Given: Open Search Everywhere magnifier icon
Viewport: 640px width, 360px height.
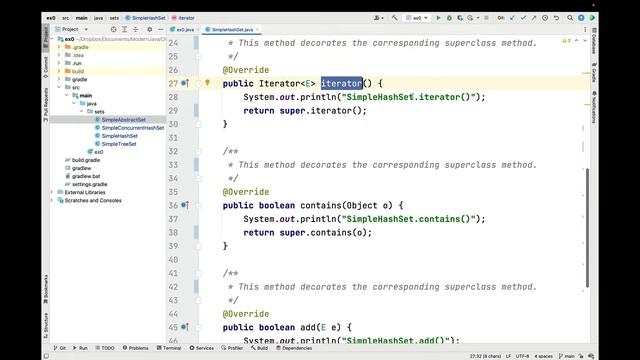Looking at the screenshot, I should [x=570, y=18].
